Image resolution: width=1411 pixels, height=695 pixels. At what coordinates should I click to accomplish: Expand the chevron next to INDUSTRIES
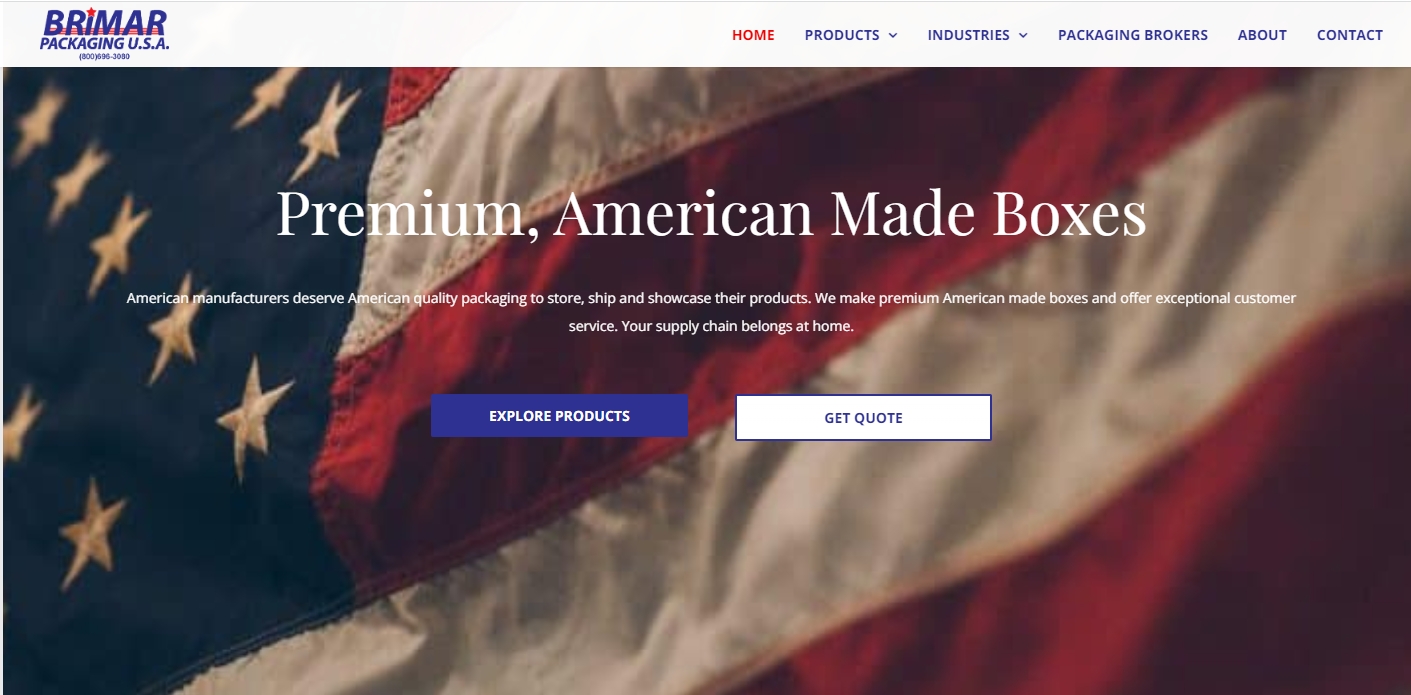1023,35
